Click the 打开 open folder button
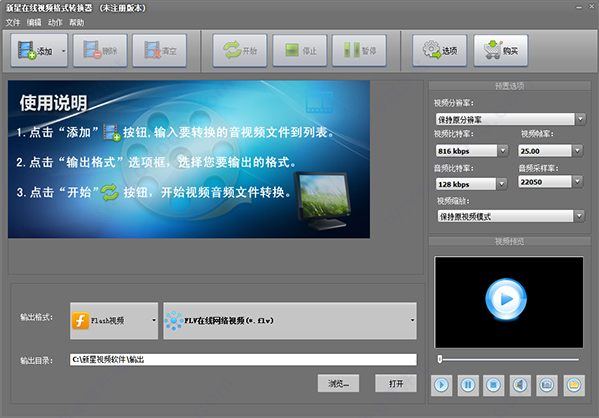The width and height of the screenshot is (599, 418). click(x=396, y=383)
